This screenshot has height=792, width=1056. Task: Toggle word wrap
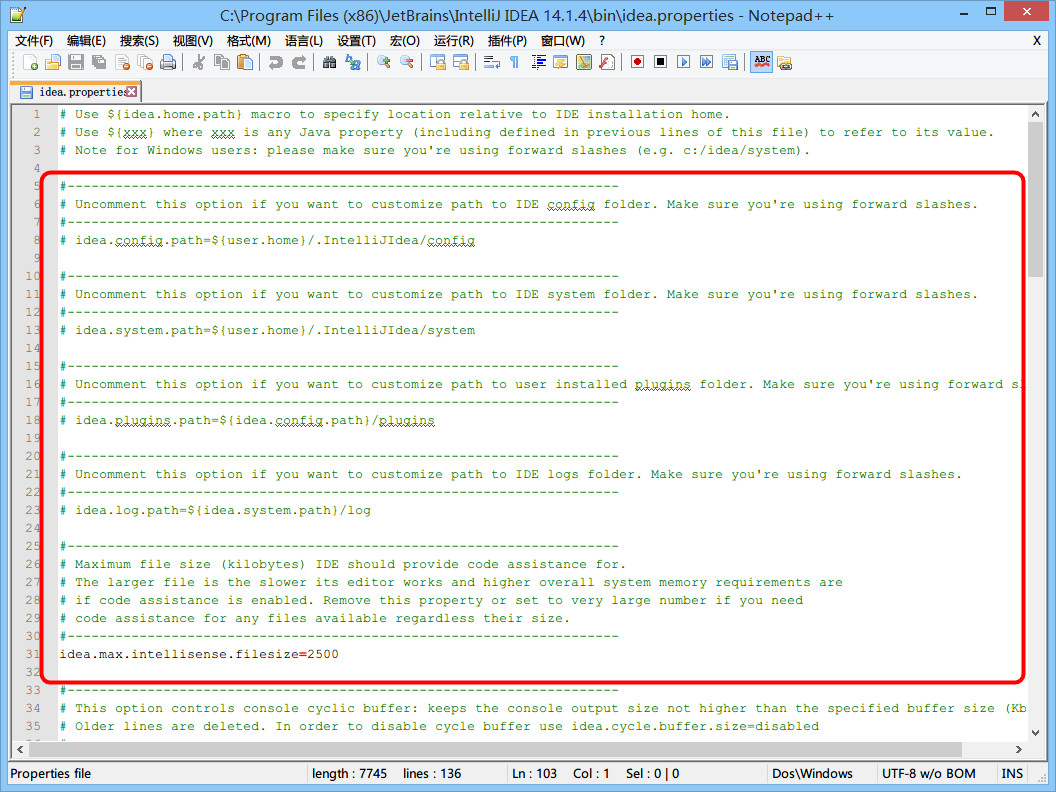click(490, 62)
